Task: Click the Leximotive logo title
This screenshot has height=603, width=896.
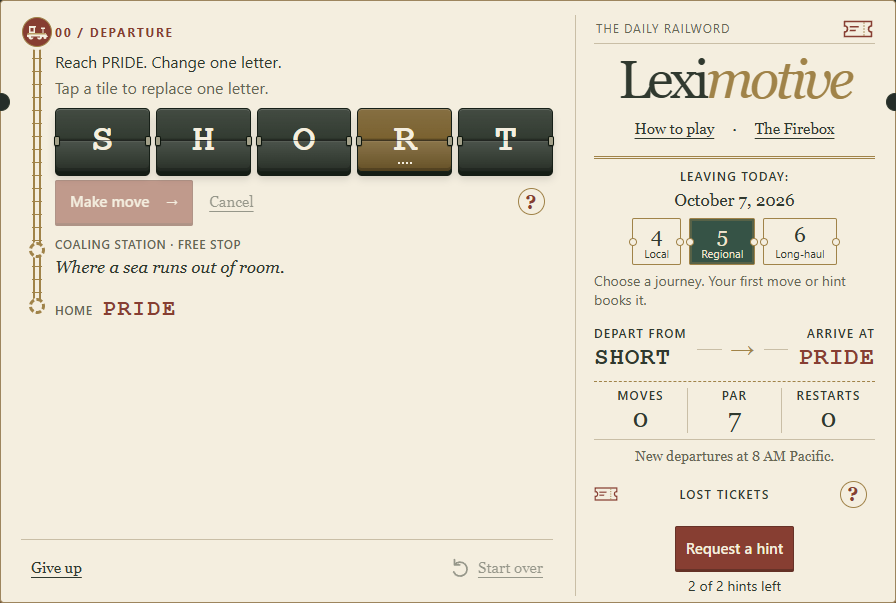Action: coord(736,80)
